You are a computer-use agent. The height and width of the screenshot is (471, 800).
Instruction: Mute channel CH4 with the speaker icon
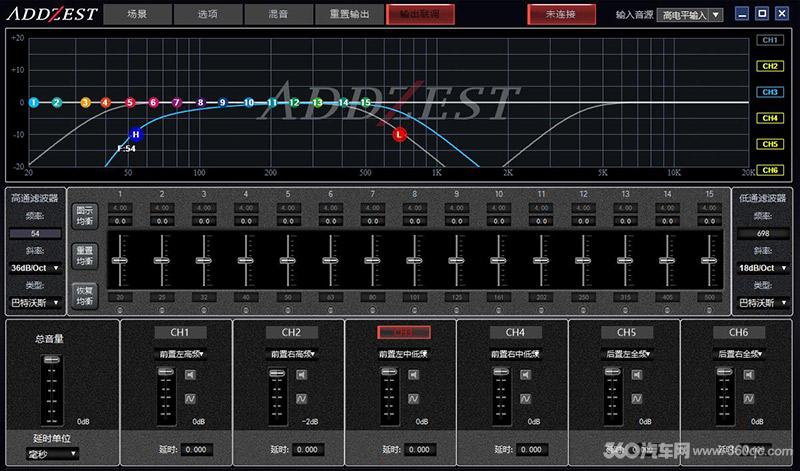click(526, 375)
